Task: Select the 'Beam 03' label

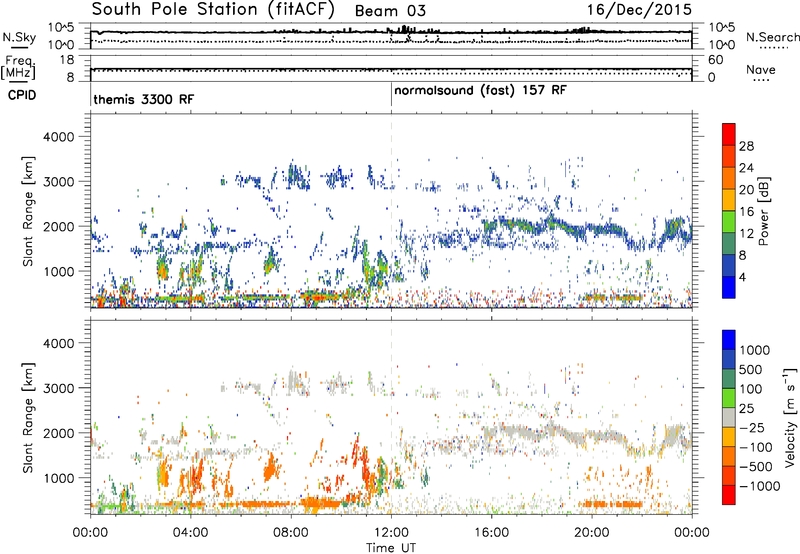Action: 390,11
